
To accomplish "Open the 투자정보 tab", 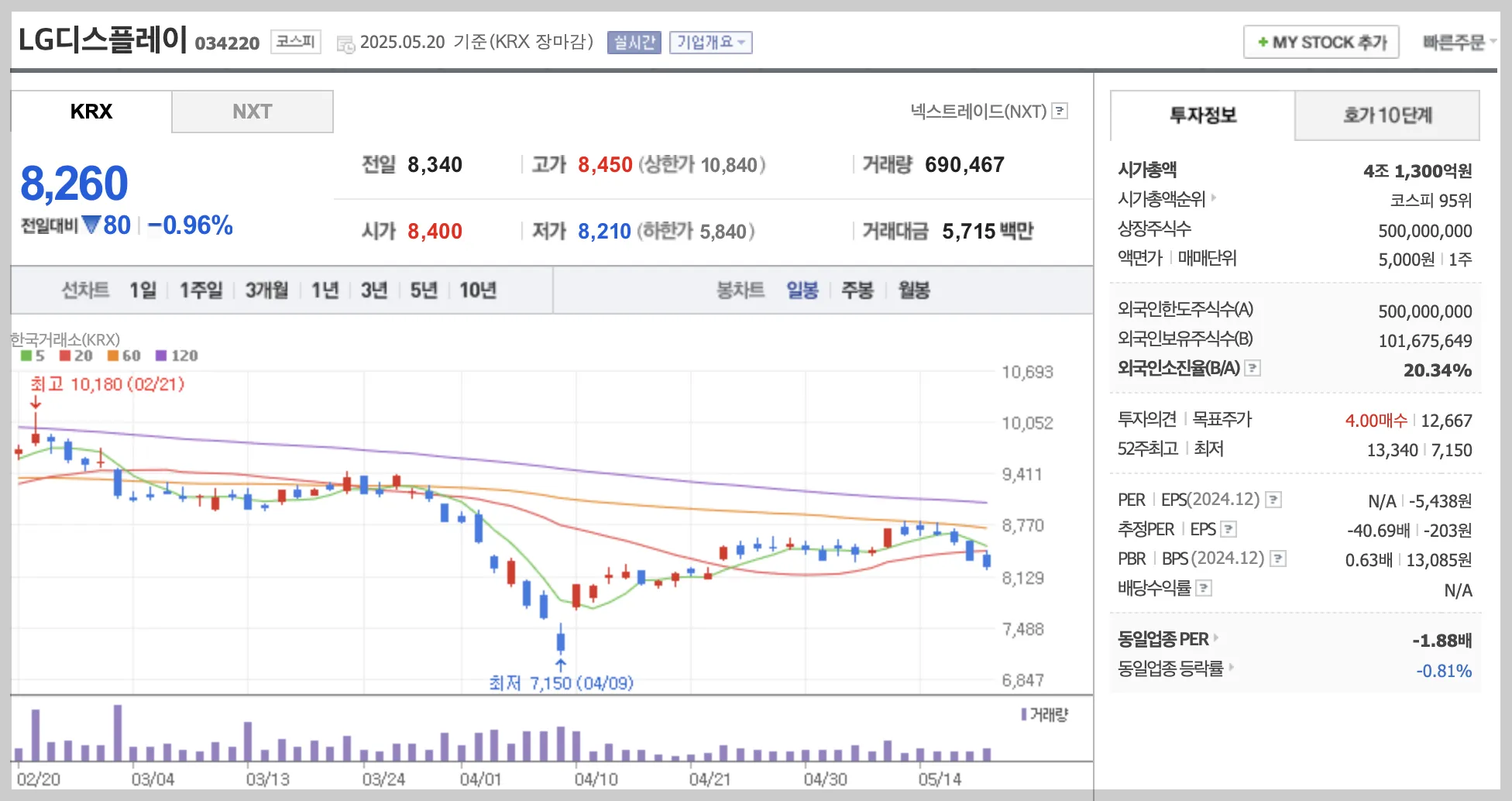I will 1203,115.
